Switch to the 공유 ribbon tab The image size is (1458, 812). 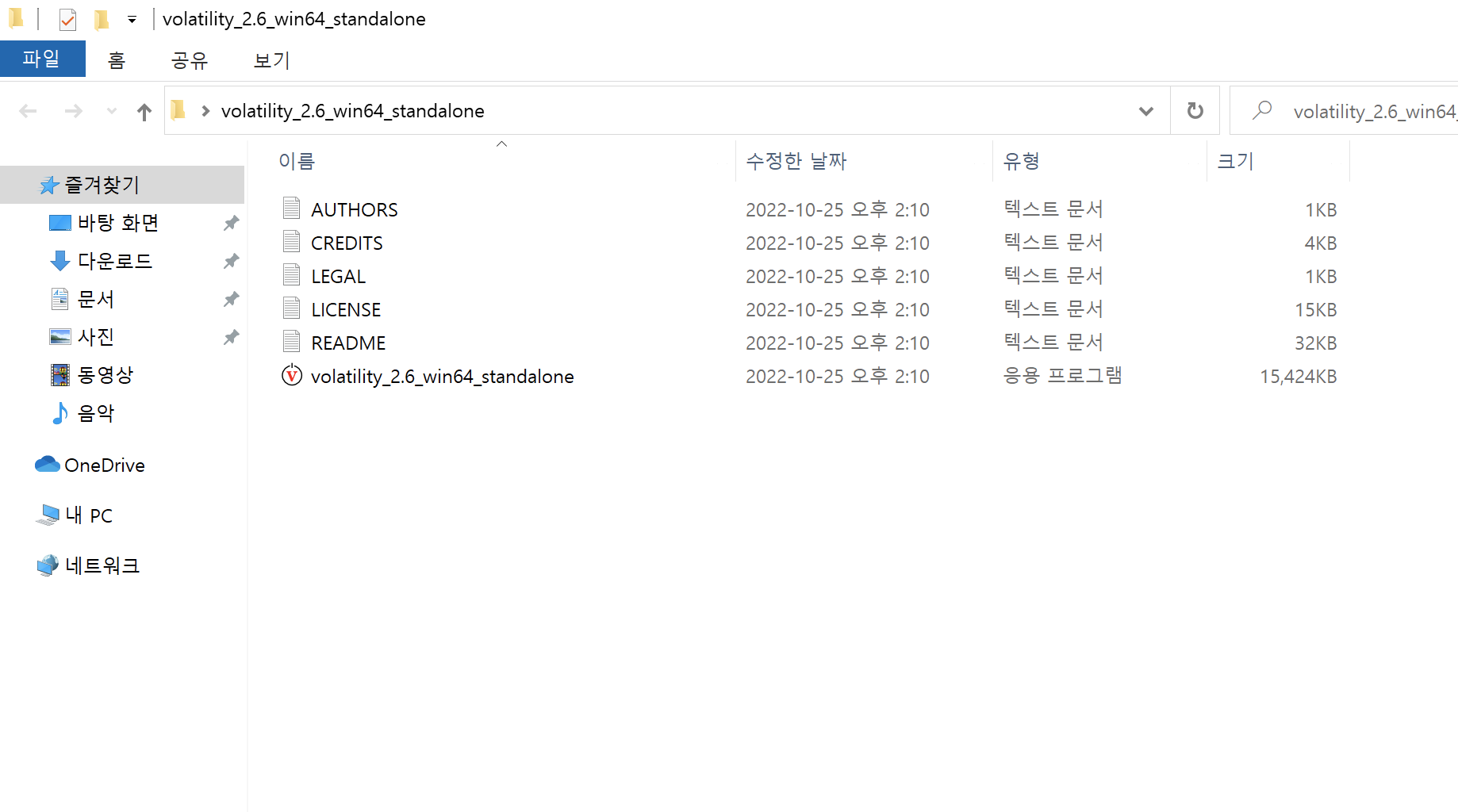click(190, 60)
